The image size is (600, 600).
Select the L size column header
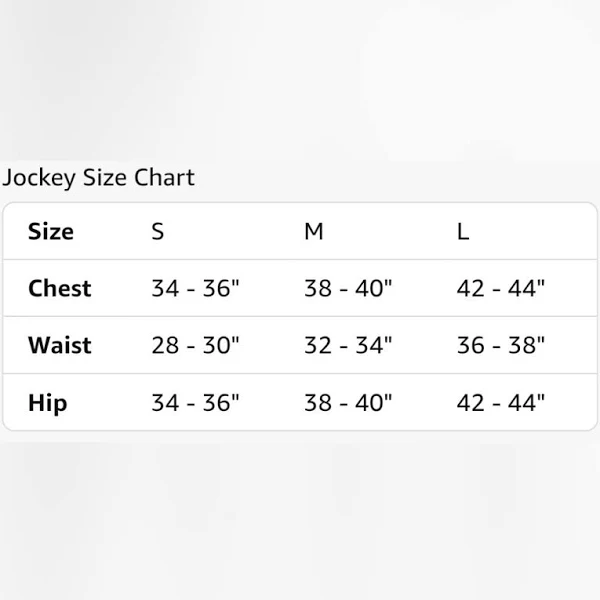click(x=463, y=232)
